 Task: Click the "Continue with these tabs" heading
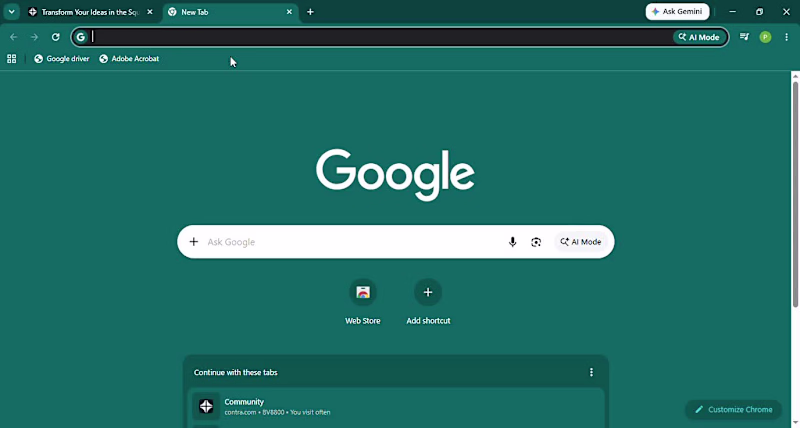click(236, 372)
